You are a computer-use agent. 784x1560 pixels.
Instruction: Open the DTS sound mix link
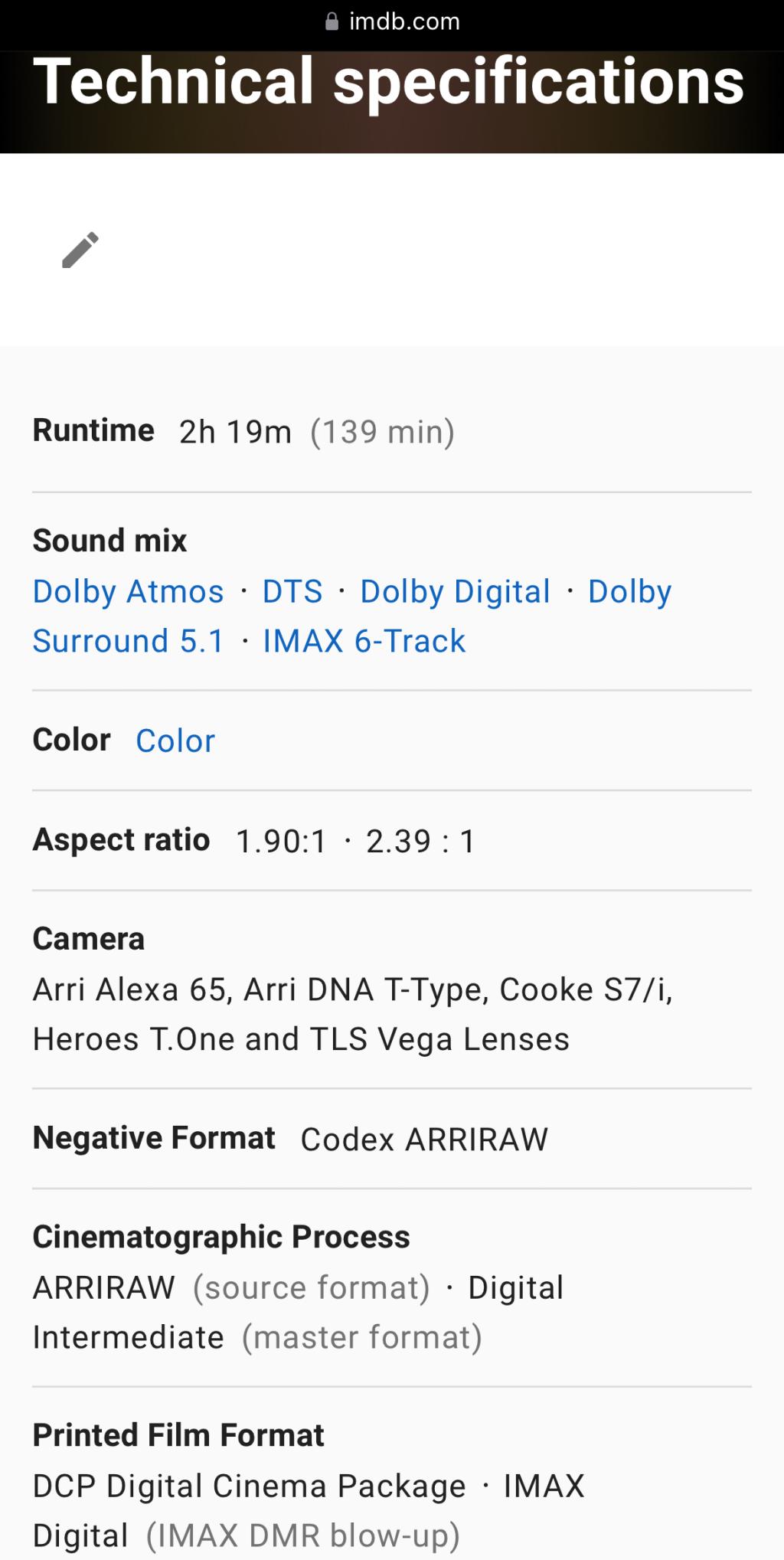292,591
